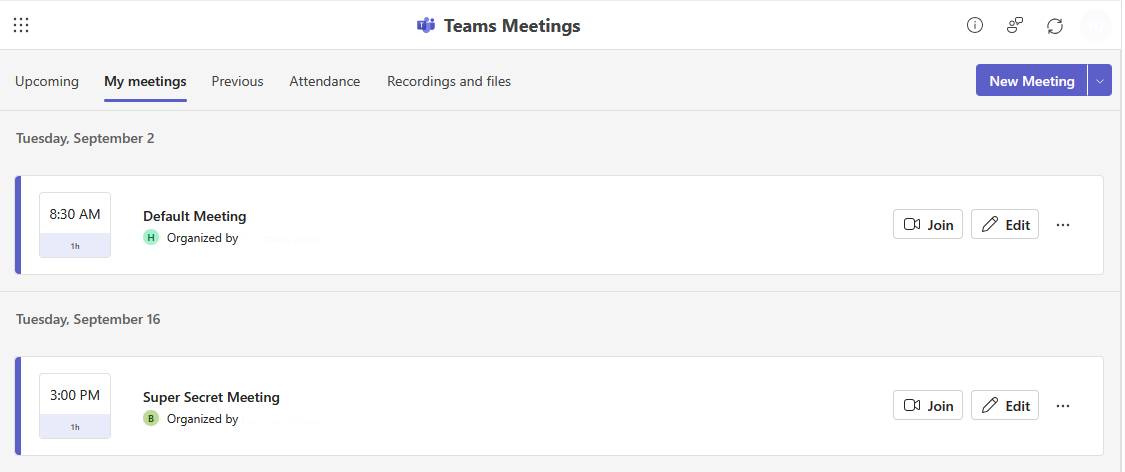Switch to the Upcoming tab
Image resolution: width=1125 pixels, height=472 pixels.
click(x=47, y=81)
